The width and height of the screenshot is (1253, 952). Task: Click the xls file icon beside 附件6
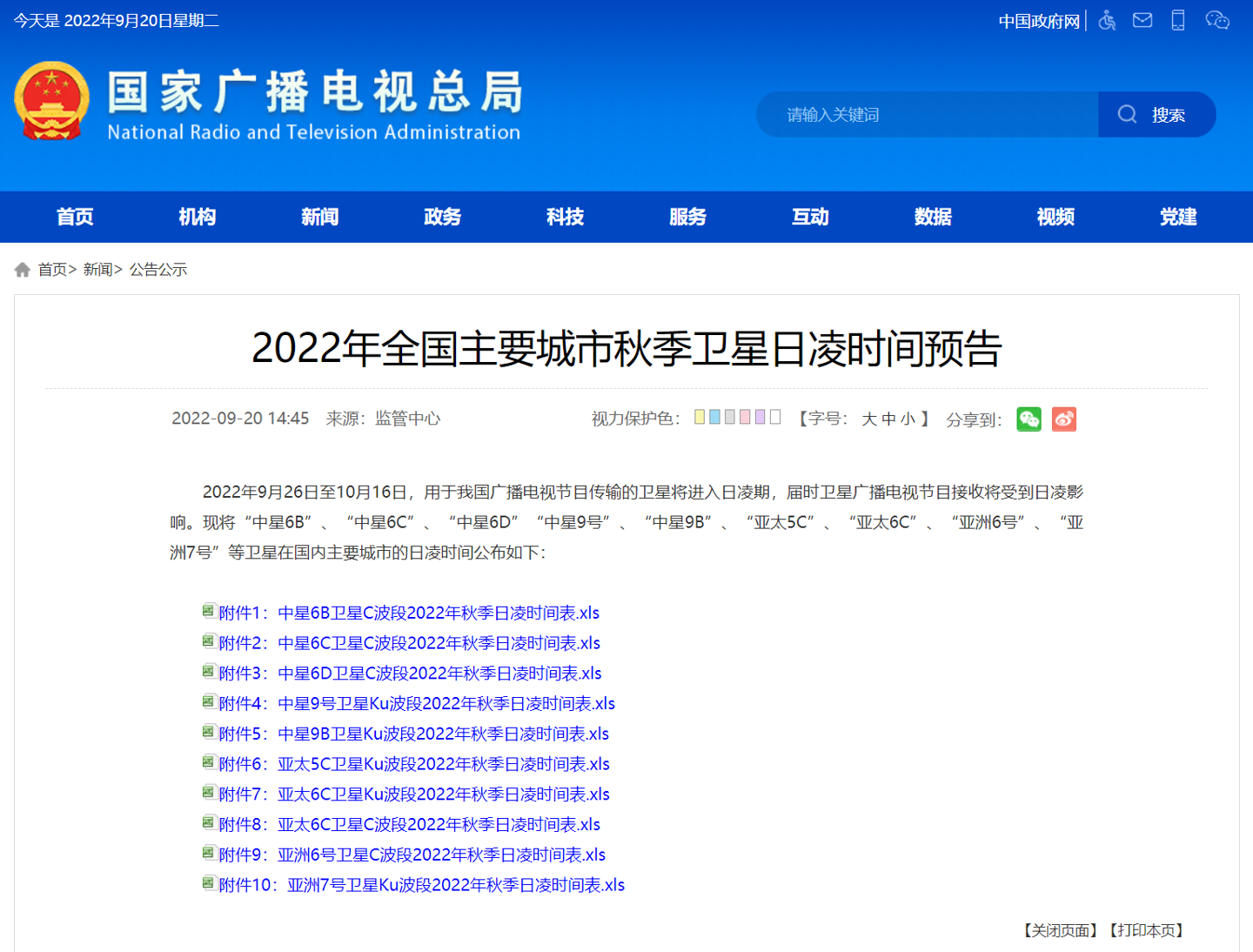click(x=209, y=762)
